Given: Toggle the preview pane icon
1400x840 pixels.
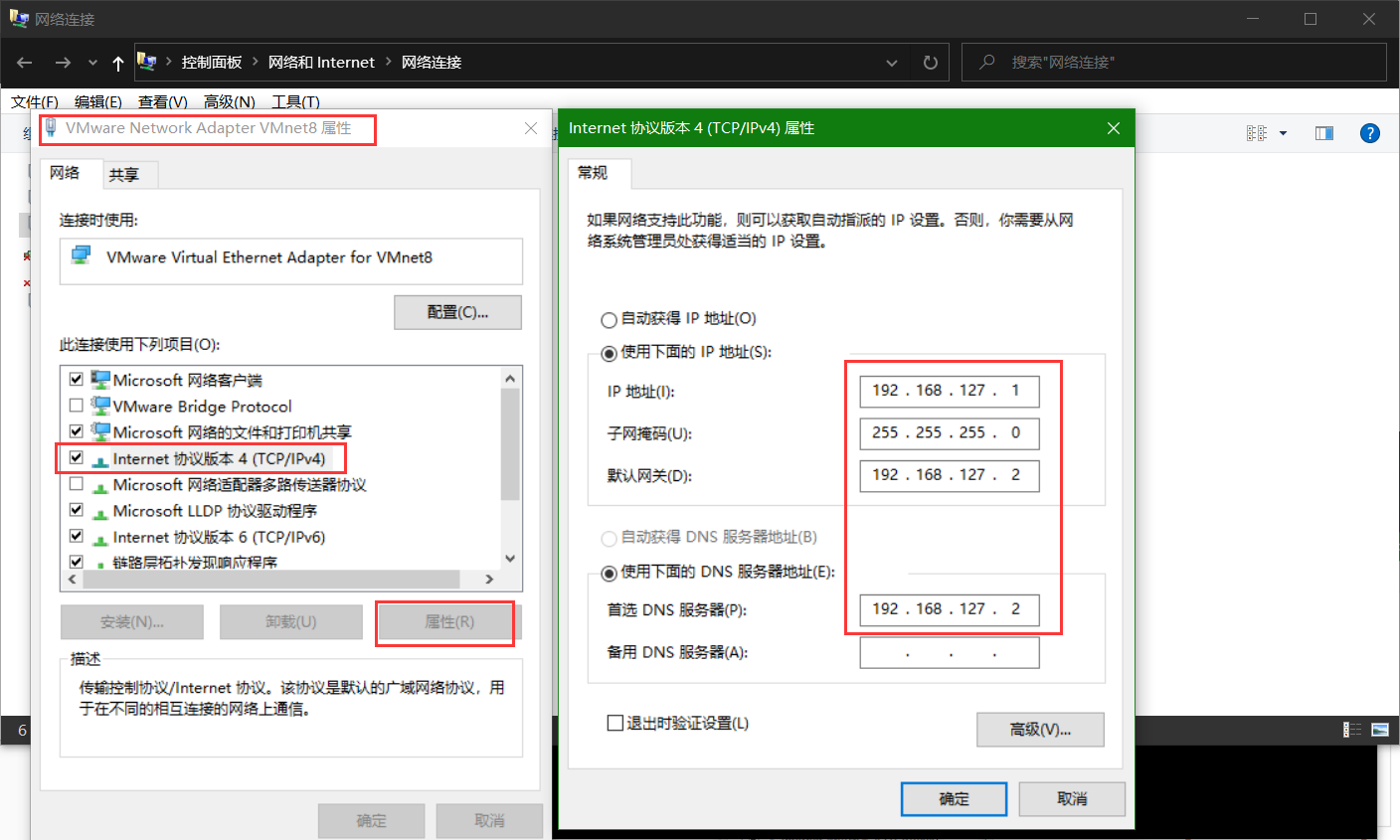Looking at the screenshot, I should 1324,133.
